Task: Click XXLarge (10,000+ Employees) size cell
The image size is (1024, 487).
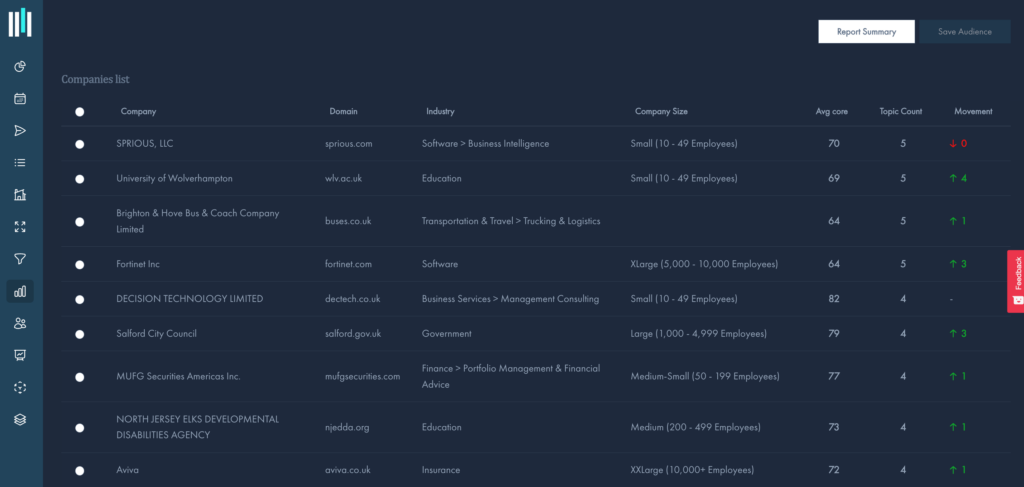Action: (692, 470)
